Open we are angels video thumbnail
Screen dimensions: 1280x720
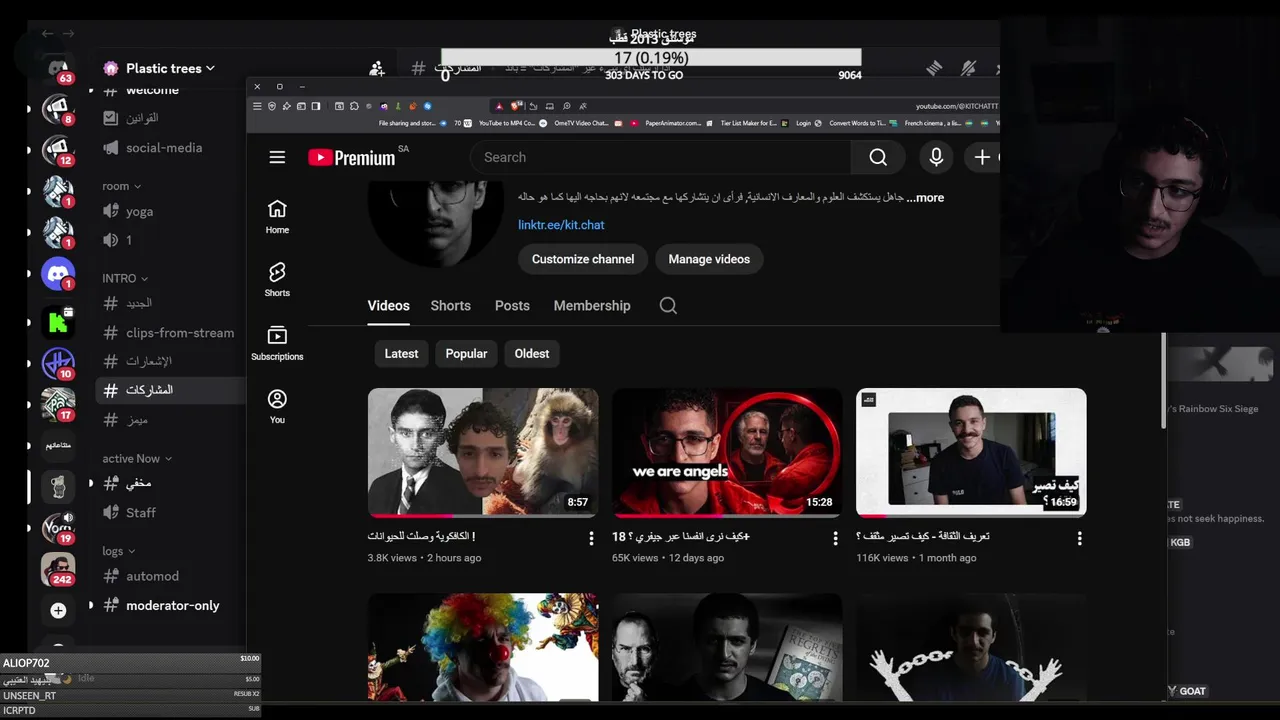pyautogui.click(x=727, y=452)
